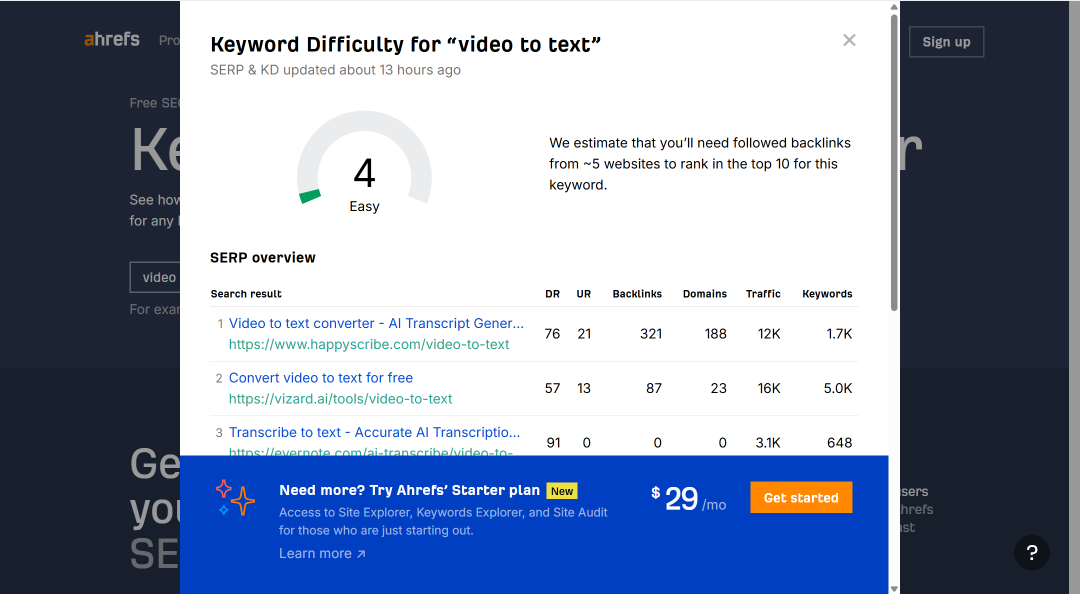The image size is (1080, 594).
Task: Click the keyword input field behind dialog
Action: click(155, 277)
